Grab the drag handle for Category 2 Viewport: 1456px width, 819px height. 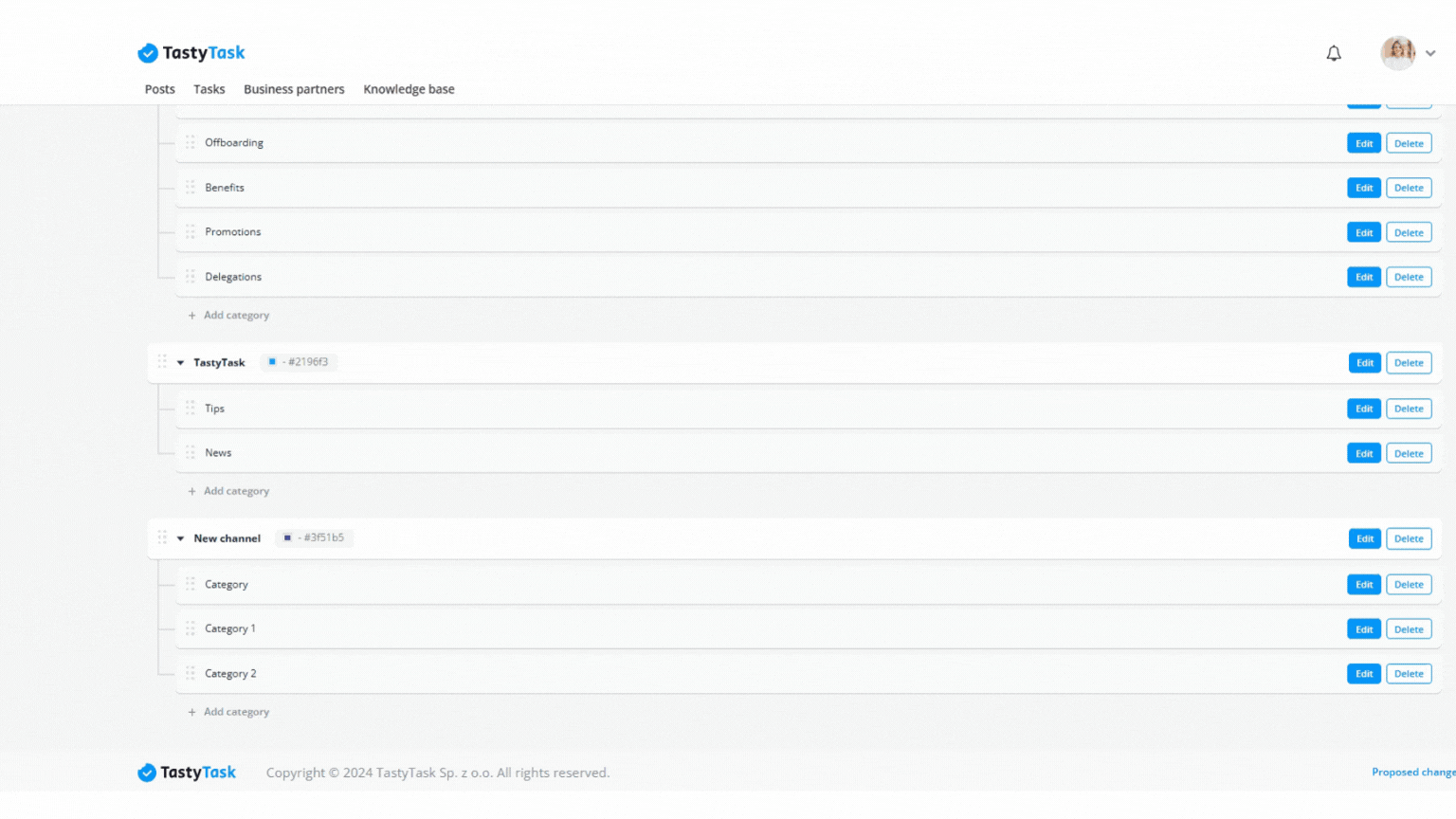191,673
